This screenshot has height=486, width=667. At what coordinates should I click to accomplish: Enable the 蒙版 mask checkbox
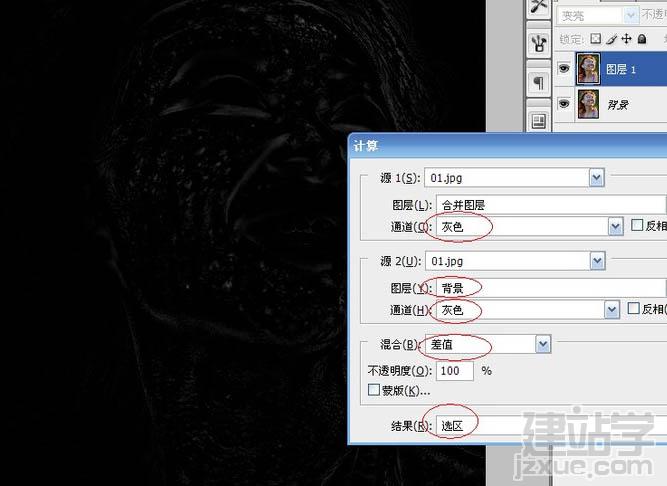373,389
